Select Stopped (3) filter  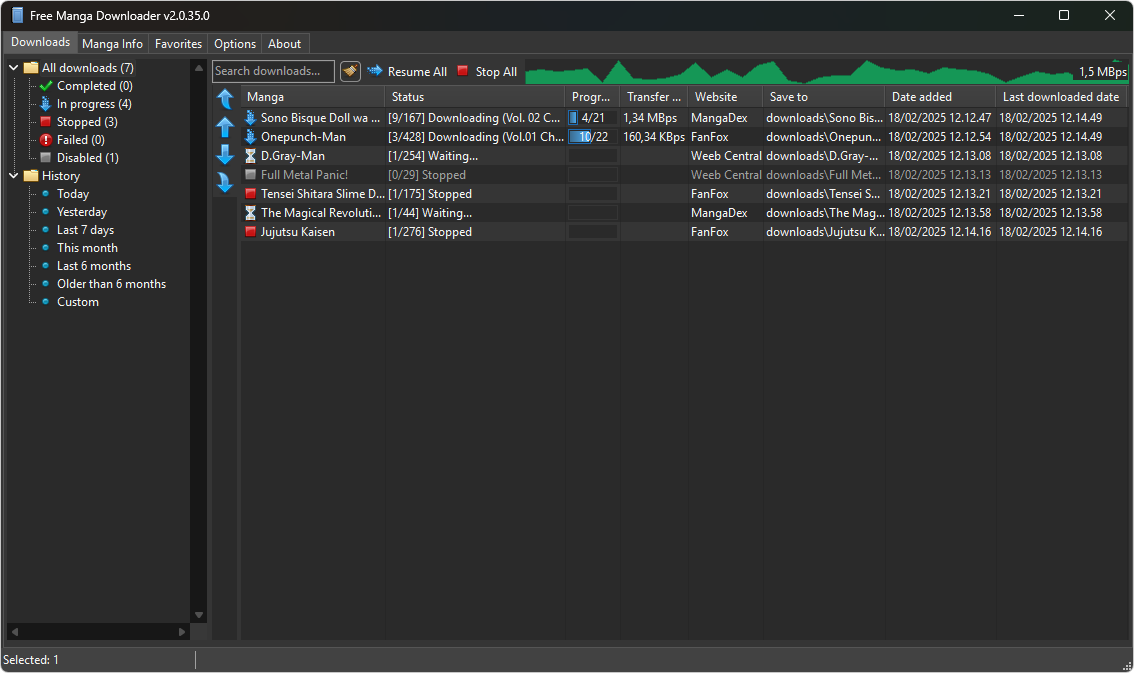point(87,121)
